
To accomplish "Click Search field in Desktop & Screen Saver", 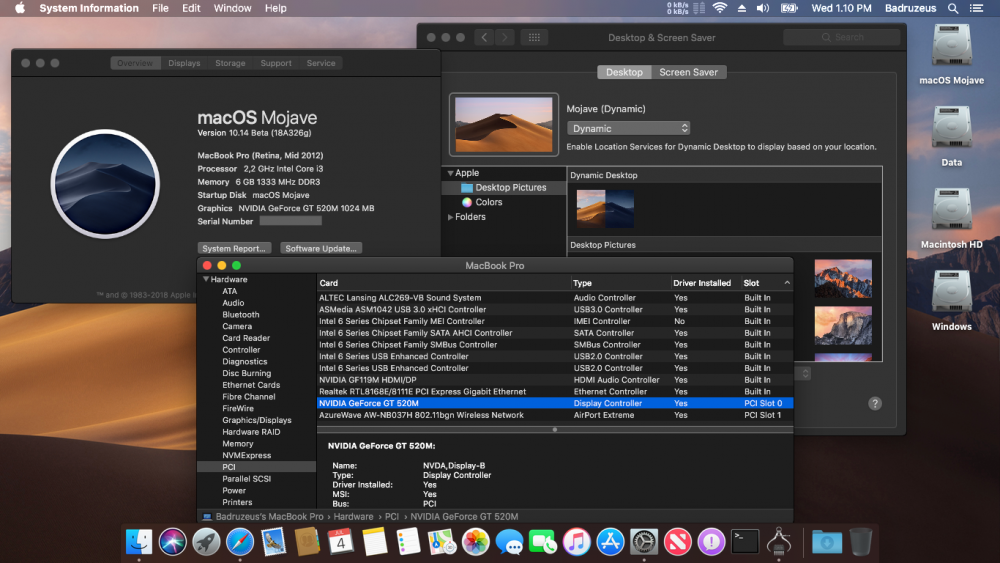I will pos(842,37).
